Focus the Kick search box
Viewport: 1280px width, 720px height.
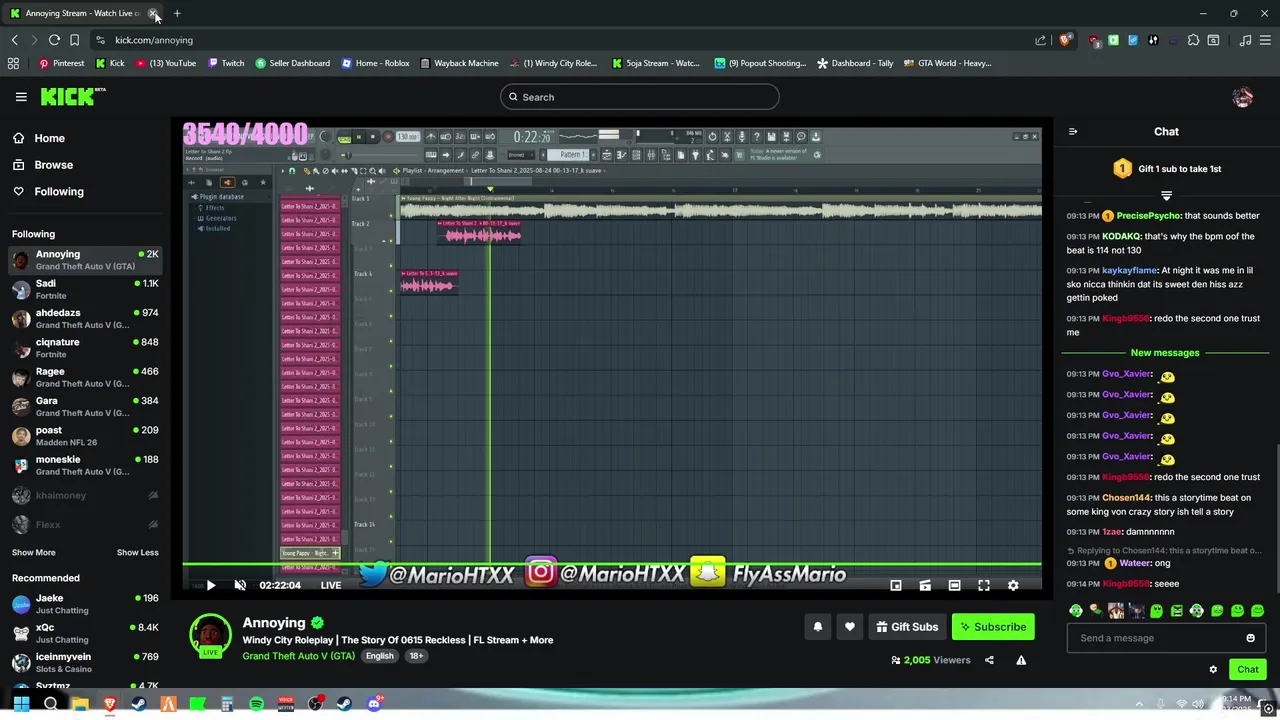(640, 97)
